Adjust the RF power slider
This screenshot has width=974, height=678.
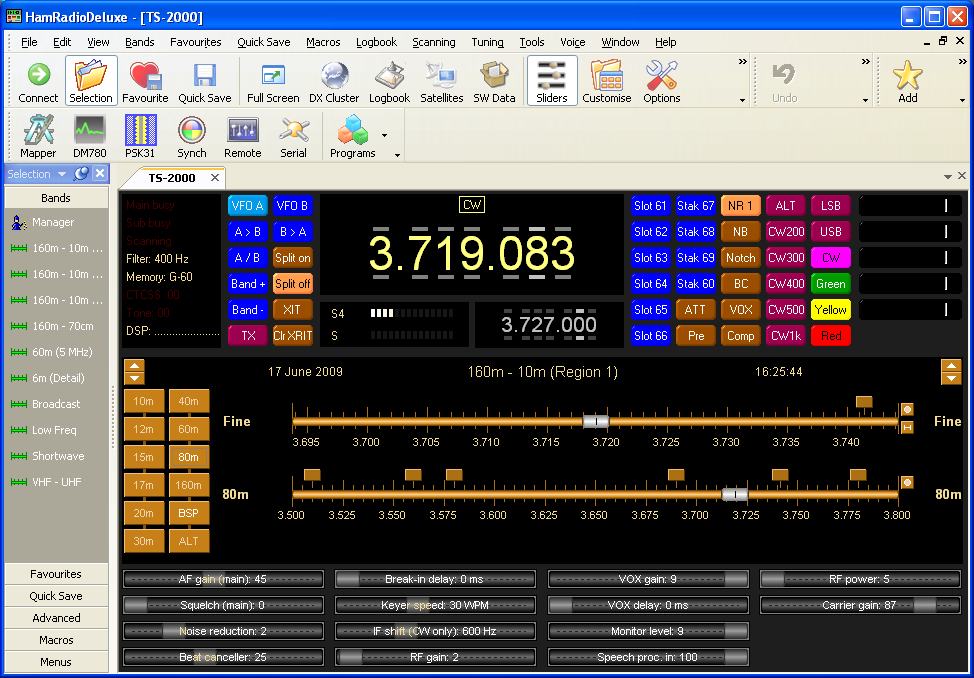[x=857, y=579]
